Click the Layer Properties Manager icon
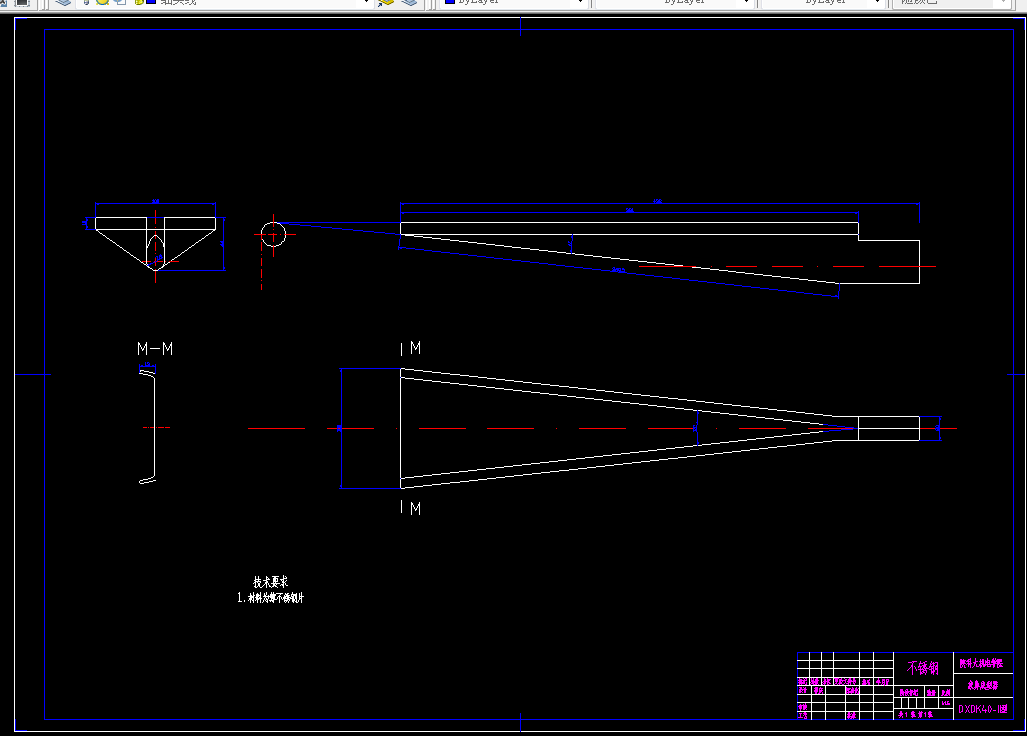Image resolution: width=1027 pixels, height=736 pixels. (x=63, y=3)
